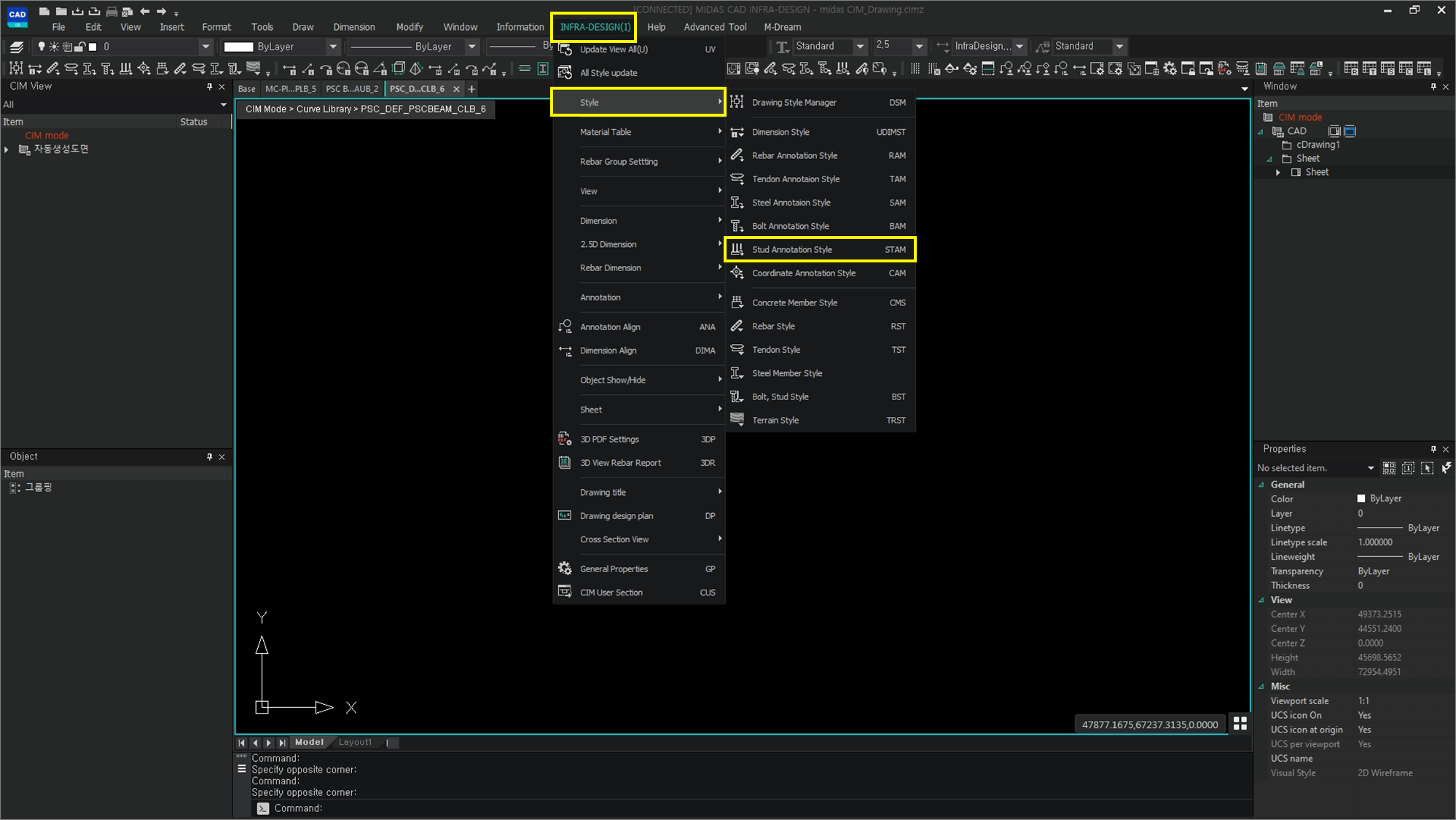1456x820 pixels.
Task: Click the CIM User Section menu icon
Action: (x=564, y=592)
